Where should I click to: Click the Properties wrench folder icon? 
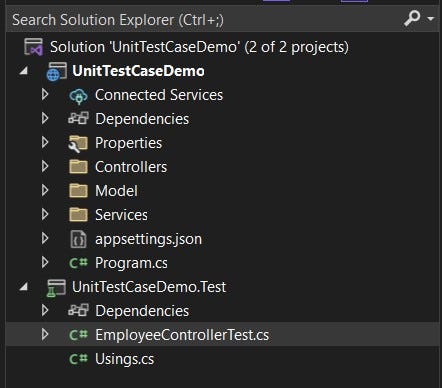[78, 143]
